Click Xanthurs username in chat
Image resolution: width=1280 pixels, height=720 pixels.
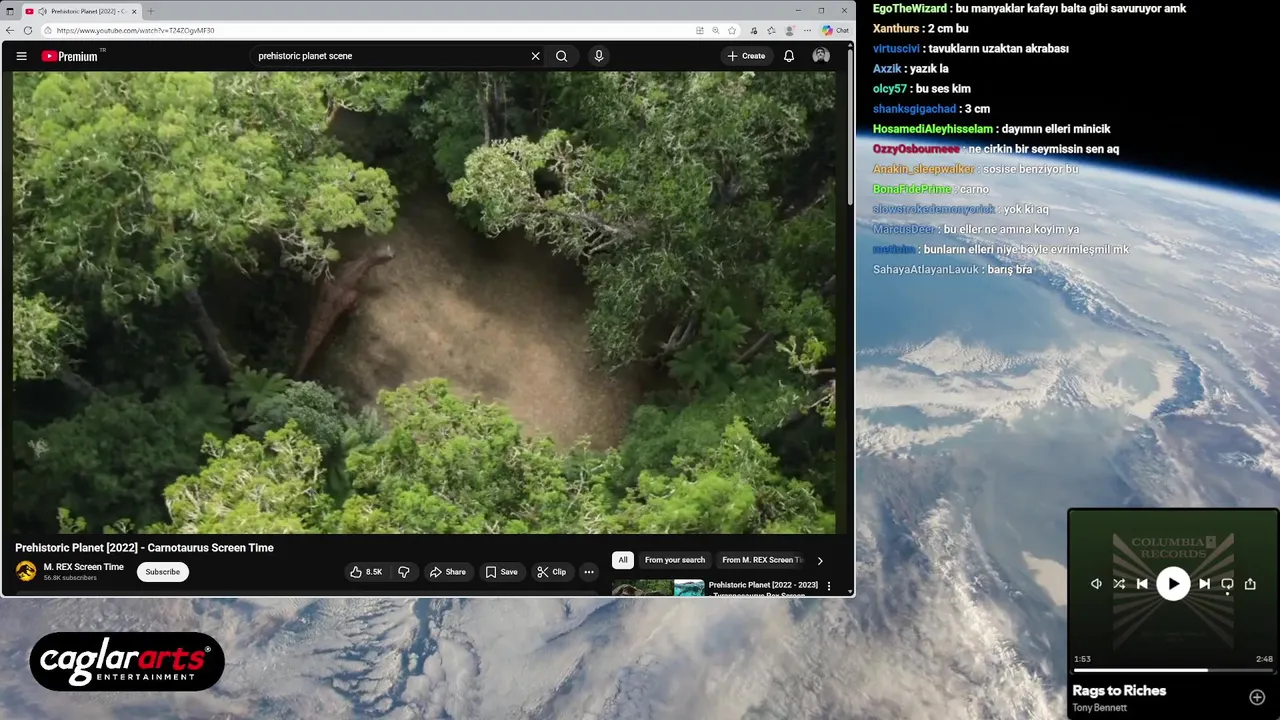pyautogui.click(x=896, y=28)
